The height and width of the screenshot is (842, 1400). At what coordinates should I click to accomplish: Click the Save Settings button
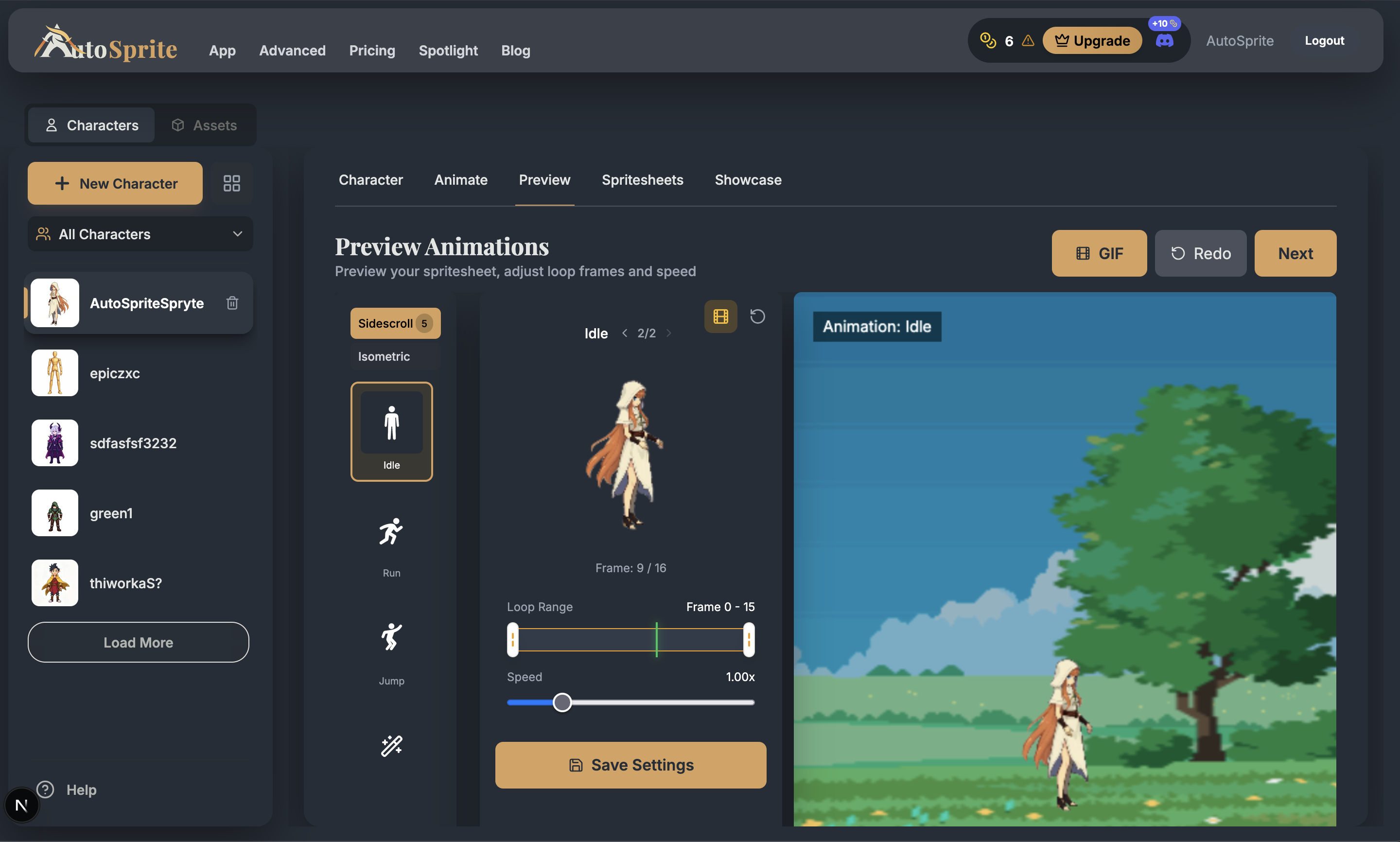pyautogui.click(x=630, y=765)
